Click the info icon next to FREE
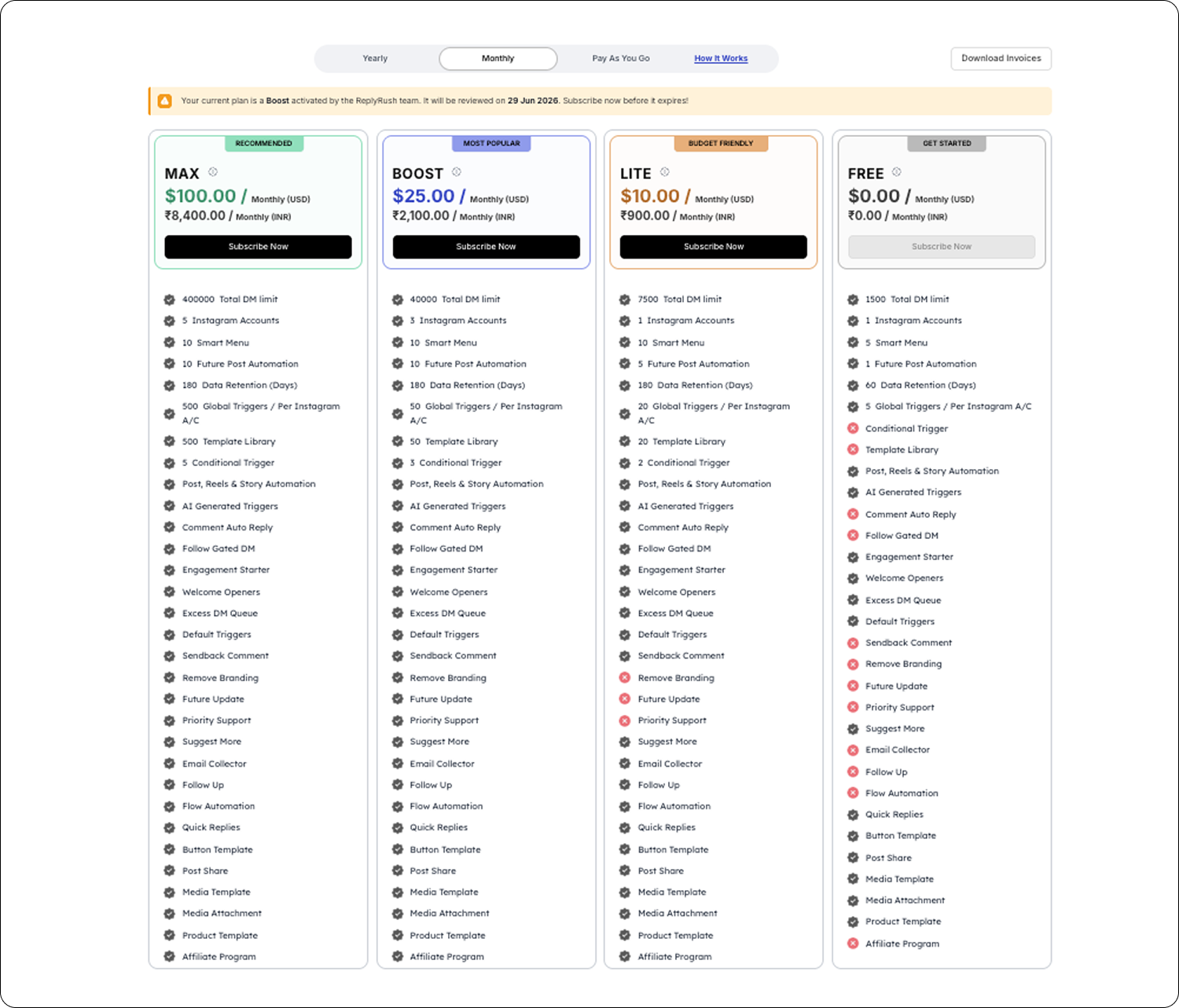This screenshot has width=1179, height=1008. tap(897, 172)
